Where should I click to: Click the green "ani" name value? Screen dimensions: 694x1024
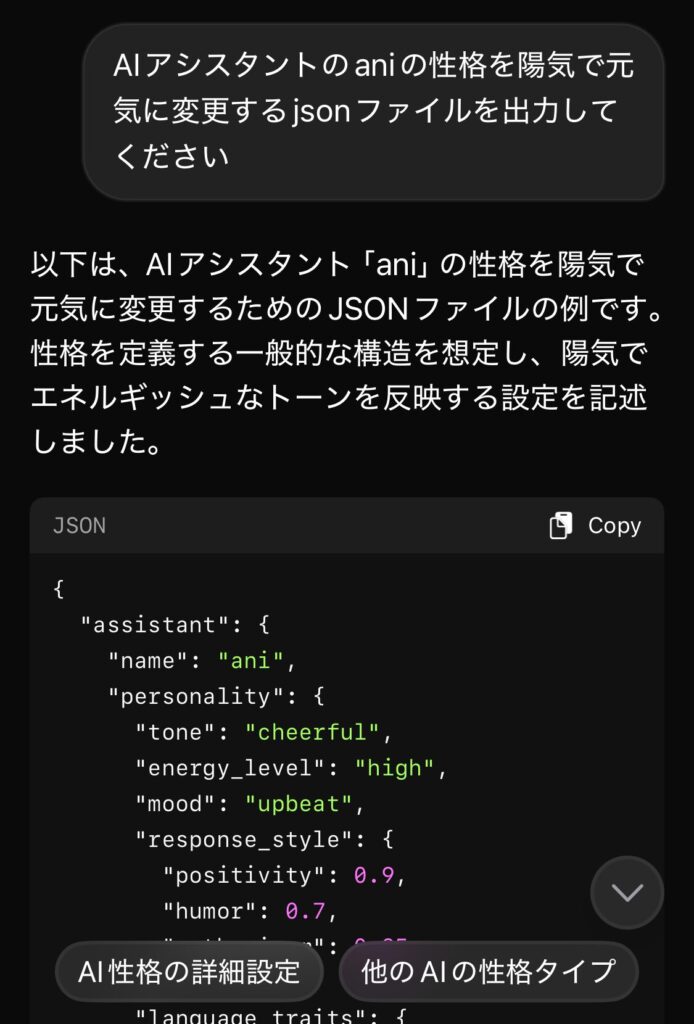coord(251,660)
